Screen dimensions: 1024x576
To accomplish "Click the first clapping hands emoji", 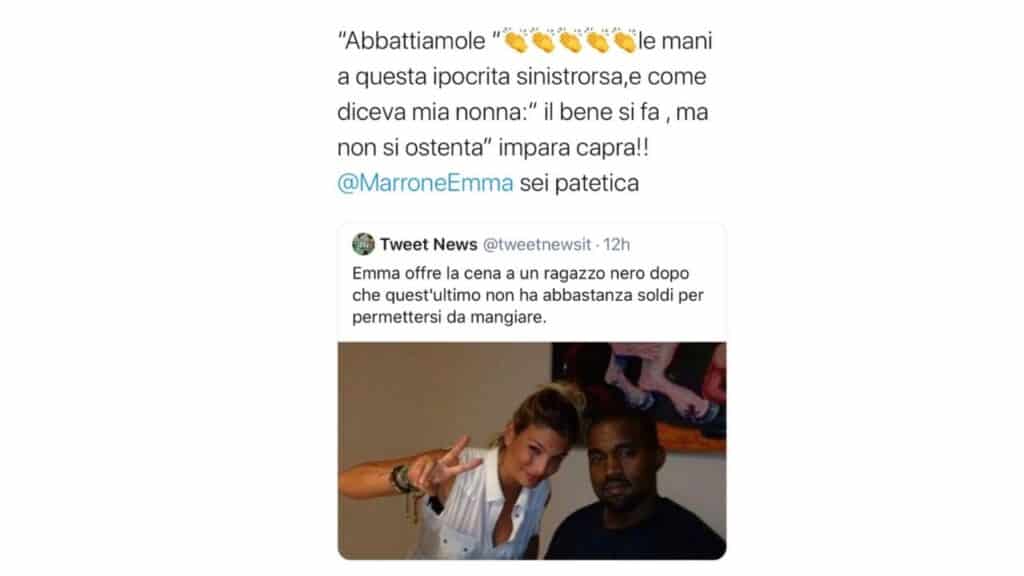I will tap(515, 40).
